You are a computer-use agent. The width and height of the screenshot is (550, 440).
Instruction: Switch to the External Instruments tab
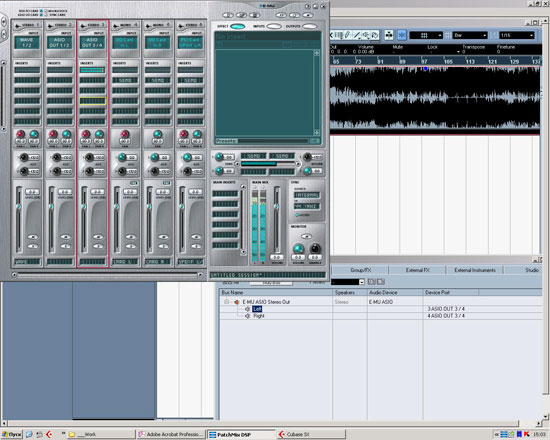475,270
